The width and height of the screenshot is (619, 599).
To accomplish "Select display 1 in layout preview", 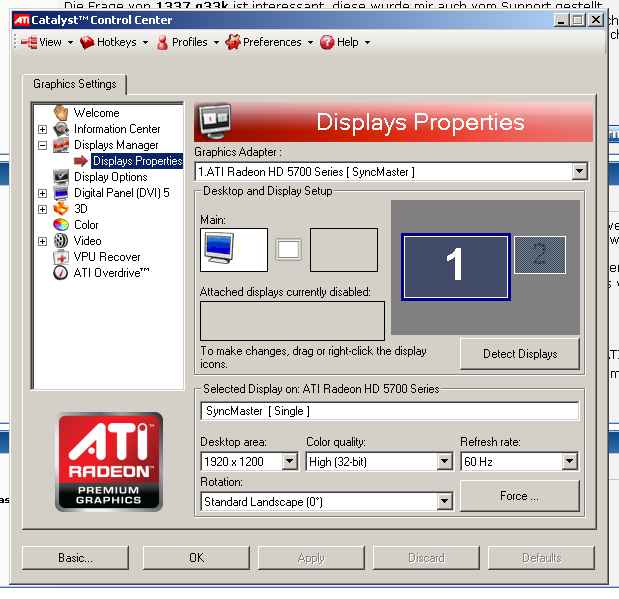I will pos(456,267).
